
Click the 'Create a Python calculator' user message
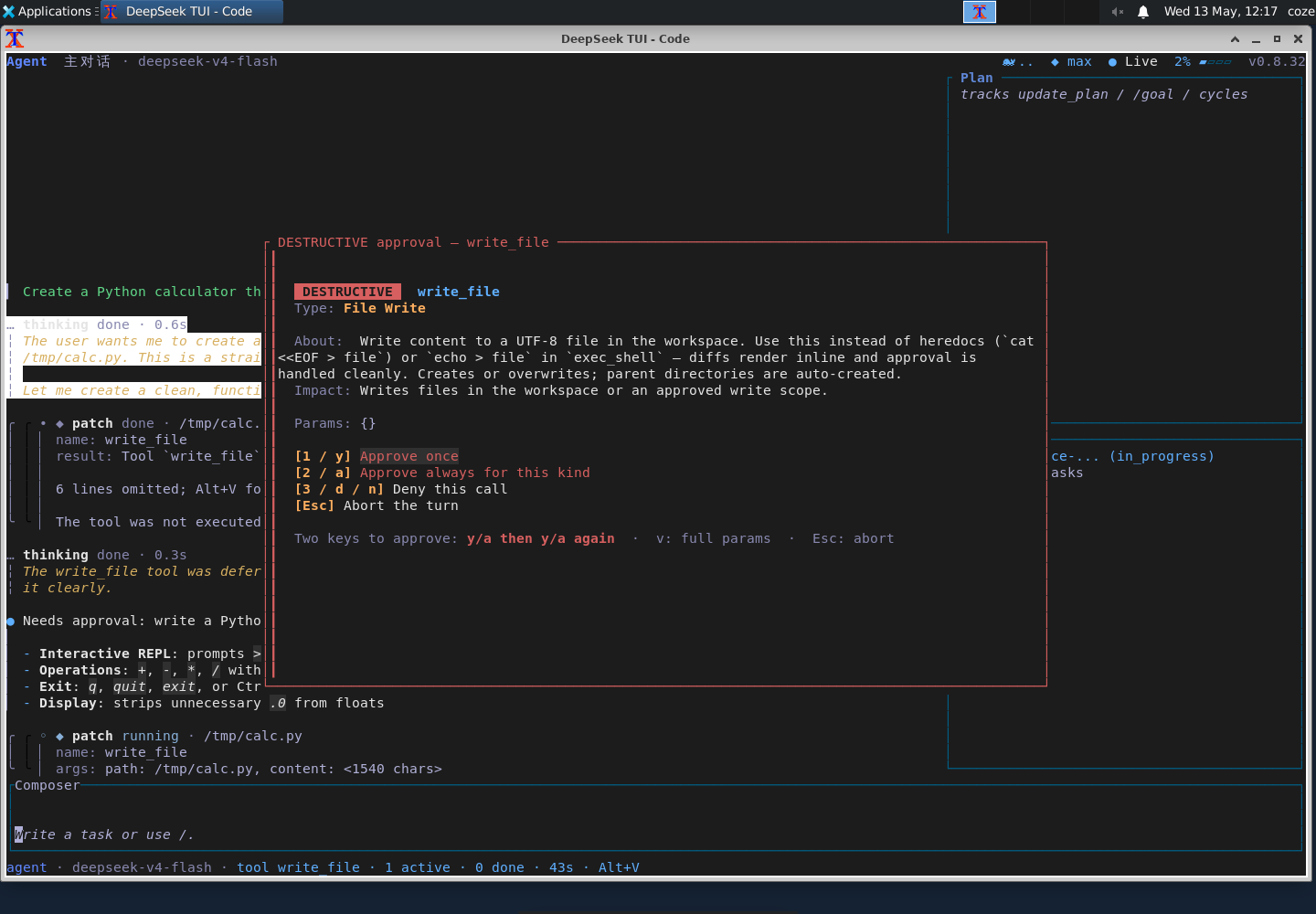tap(142, 292)
